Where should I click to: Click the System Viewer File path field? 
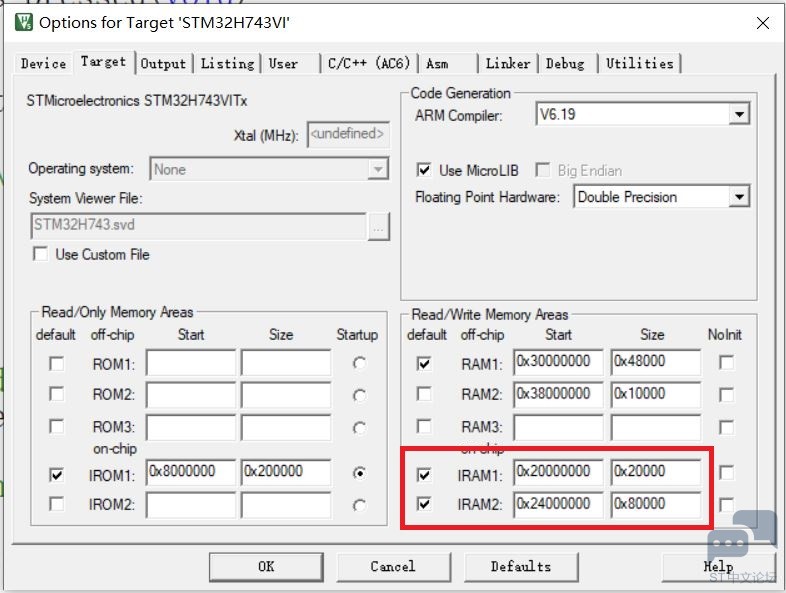(x=199, y=226)
